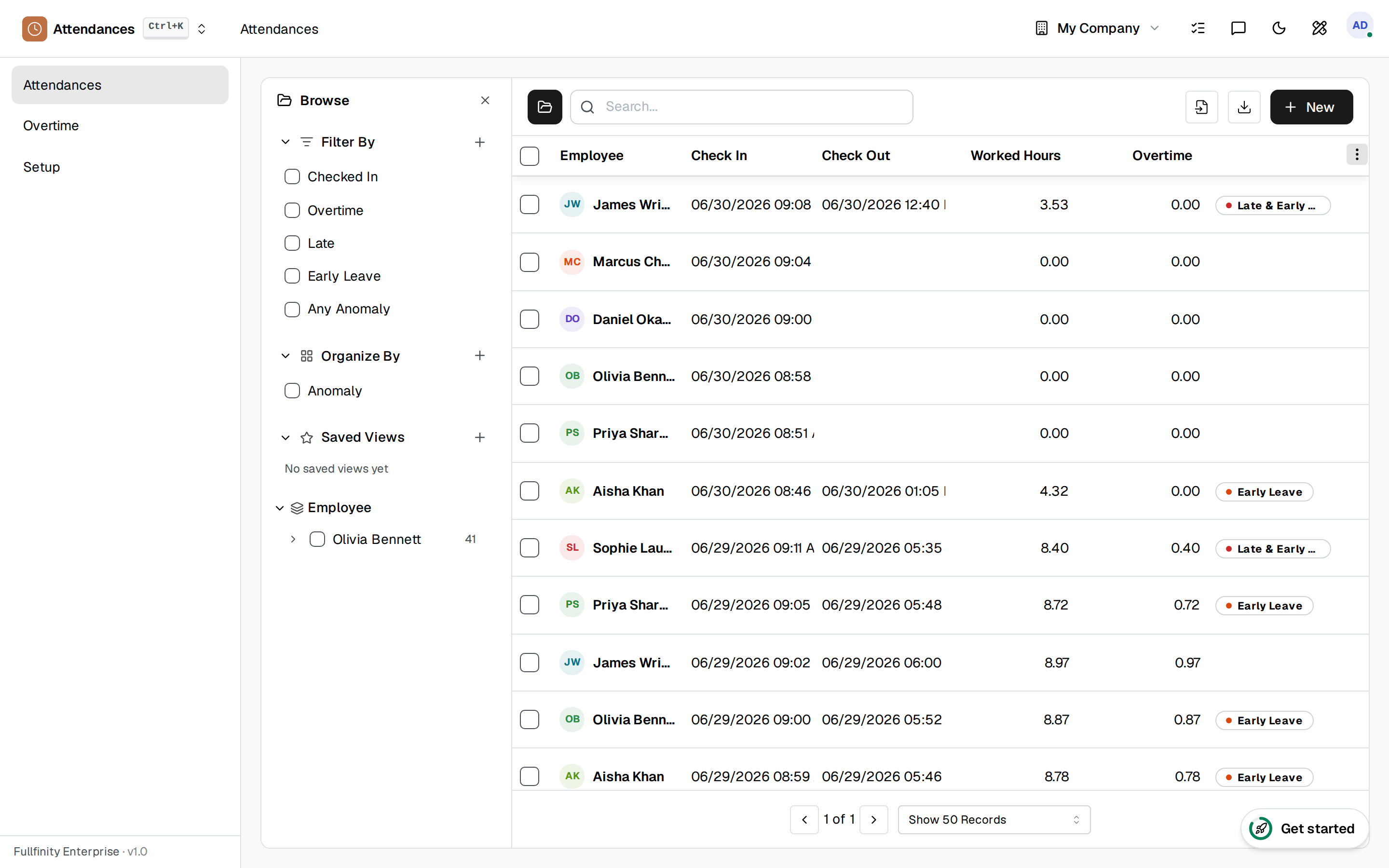Collapse the Organize By section
This screenshot has height=868, width=1389.
coord(285,356)
